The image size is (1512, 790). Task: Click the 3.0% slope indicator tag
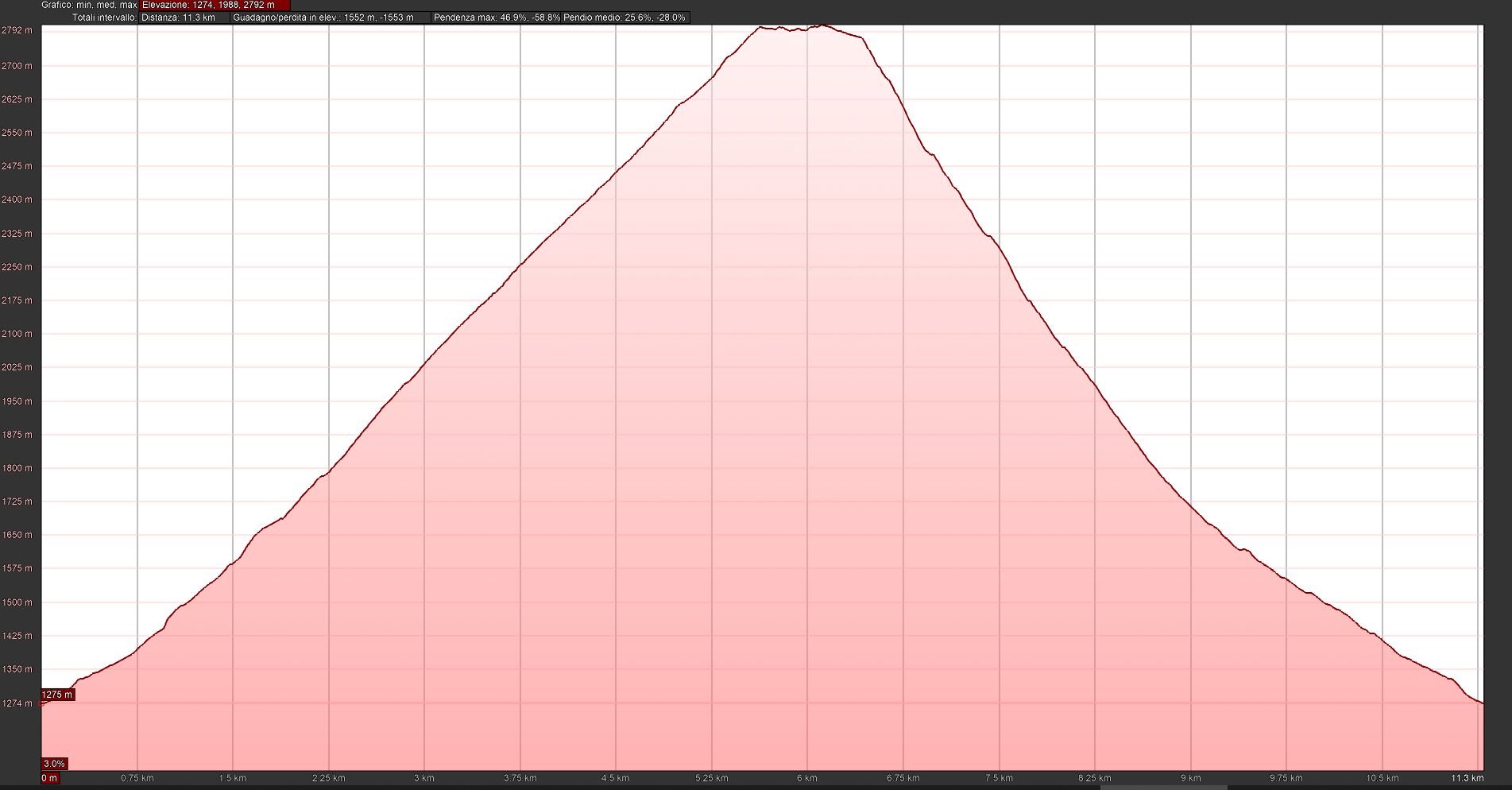(54, 764)
